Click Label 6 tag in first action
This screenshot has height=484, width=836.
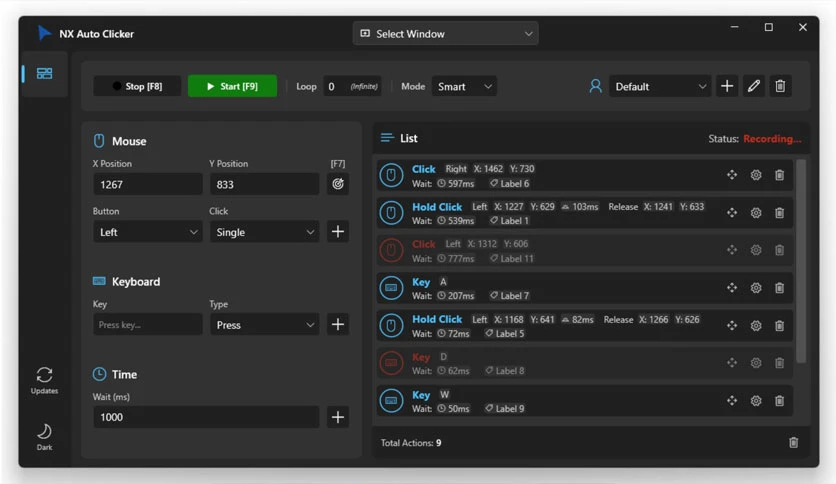coord(510,183)
